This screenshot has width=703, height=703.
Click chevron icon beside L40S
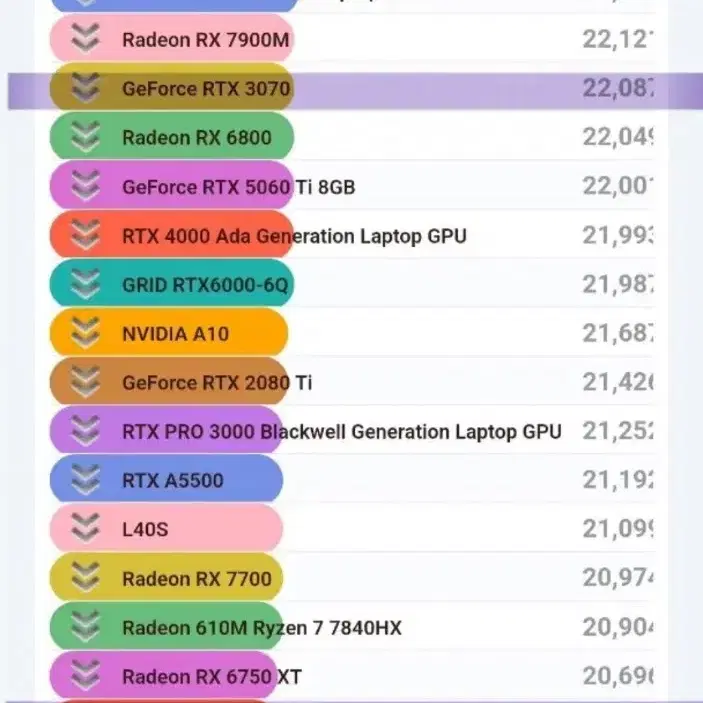tap(85, 529)
